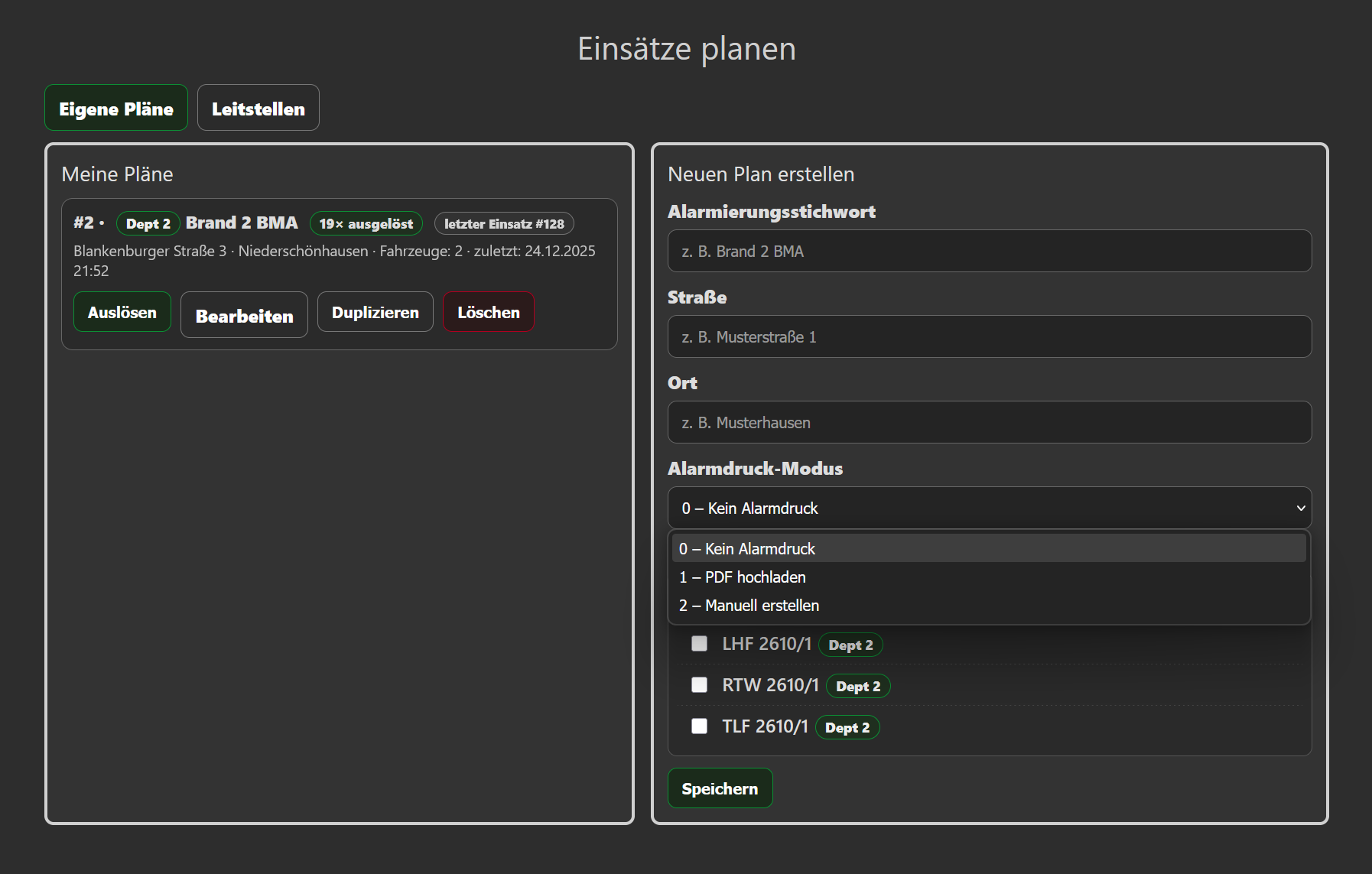Switch to the Eigene Pläne tab
The height and width of the screenshot is (874, 1372).
pyautogui.click(x=115, y=108)
